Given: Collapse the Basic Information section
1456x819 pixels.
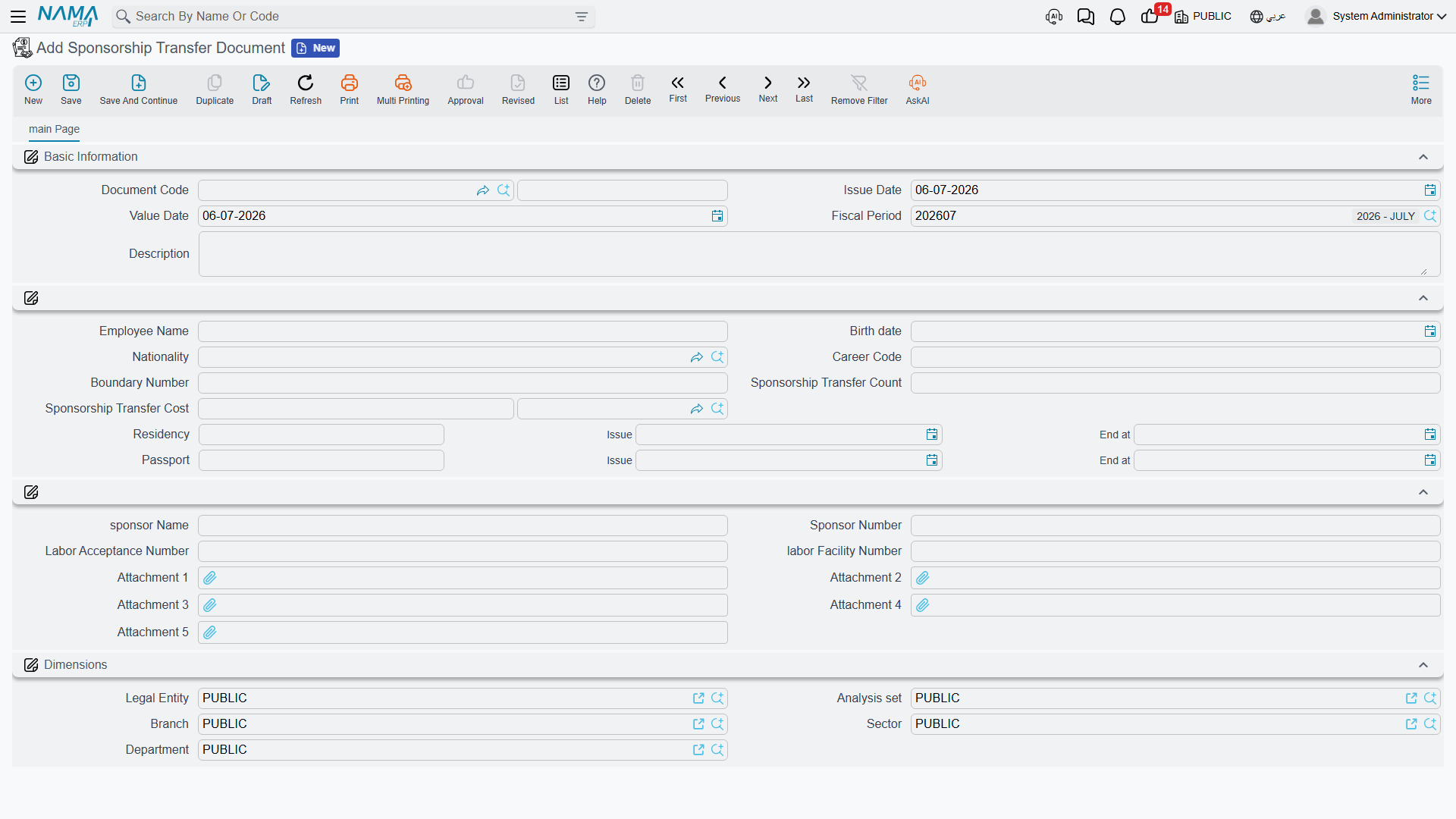Looking at the screenshot, I should pyautogui.click(x=1423, y=157).
